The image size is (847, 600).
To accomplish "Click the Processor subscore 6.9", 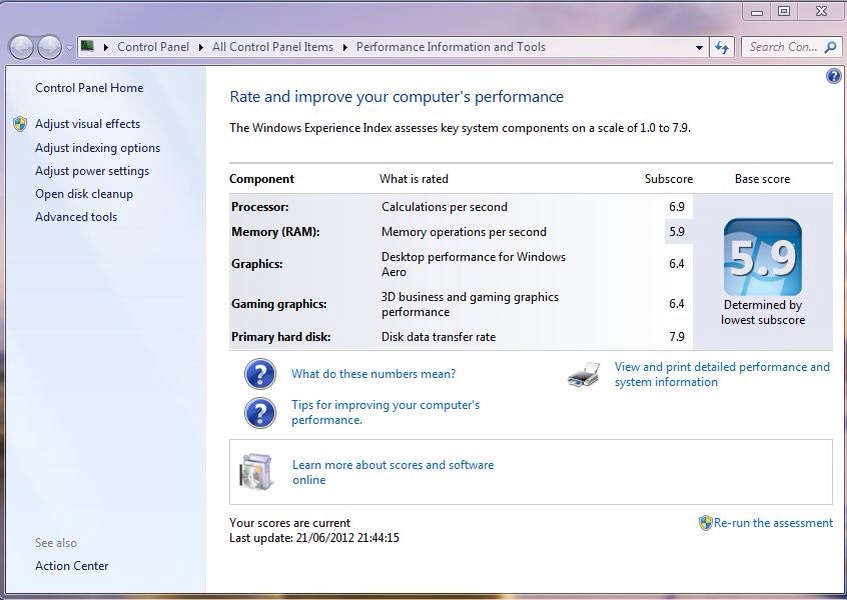I will click(x=676, y=207).
